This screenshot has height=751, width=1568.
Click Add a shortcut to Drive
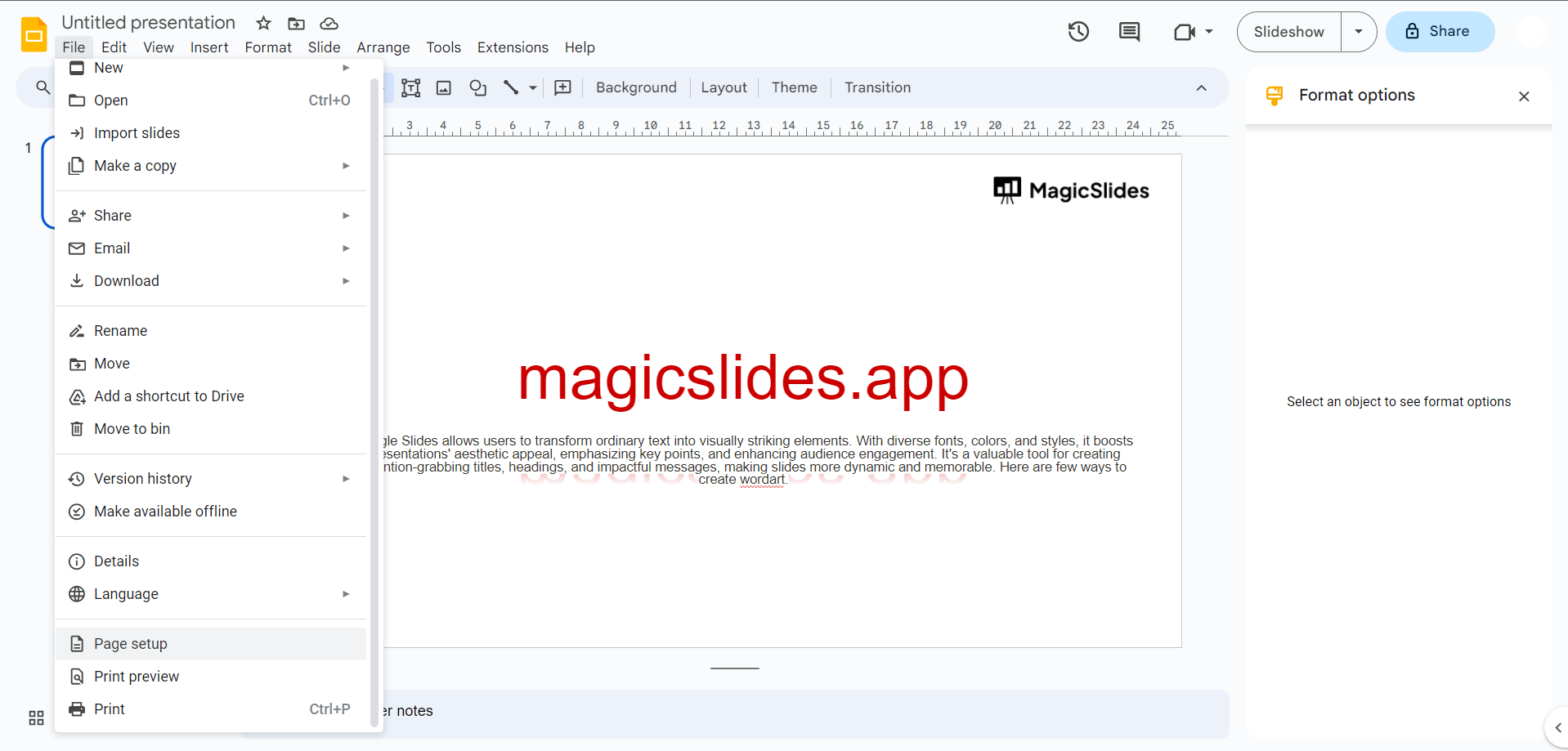pos(211,396)
